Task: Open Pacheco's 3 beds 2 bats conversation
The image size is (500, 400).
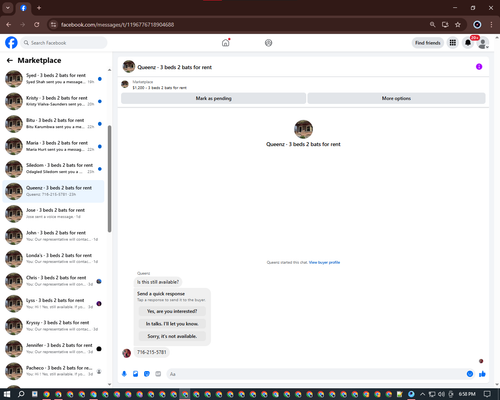Action: pos(53,371)
